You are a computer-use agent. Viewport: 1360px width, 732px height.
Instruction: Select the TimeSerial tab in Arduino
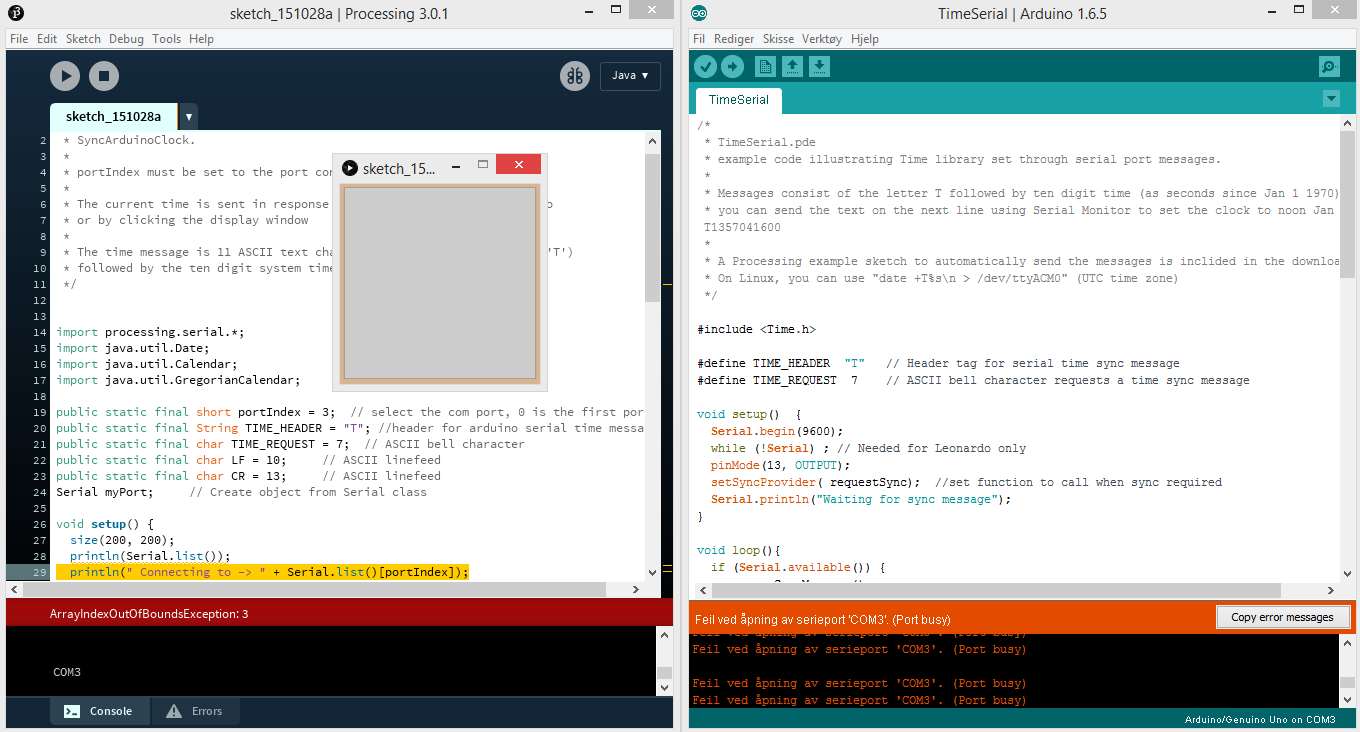point(739,100)
